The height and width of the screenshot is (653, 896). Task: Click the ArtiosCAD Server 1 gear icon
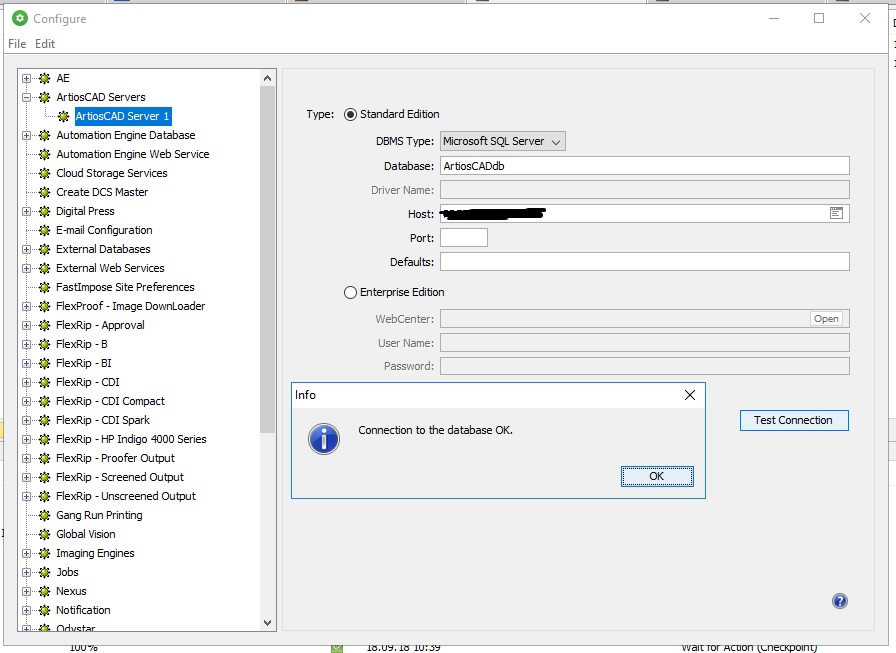click(x=63, y=117)
